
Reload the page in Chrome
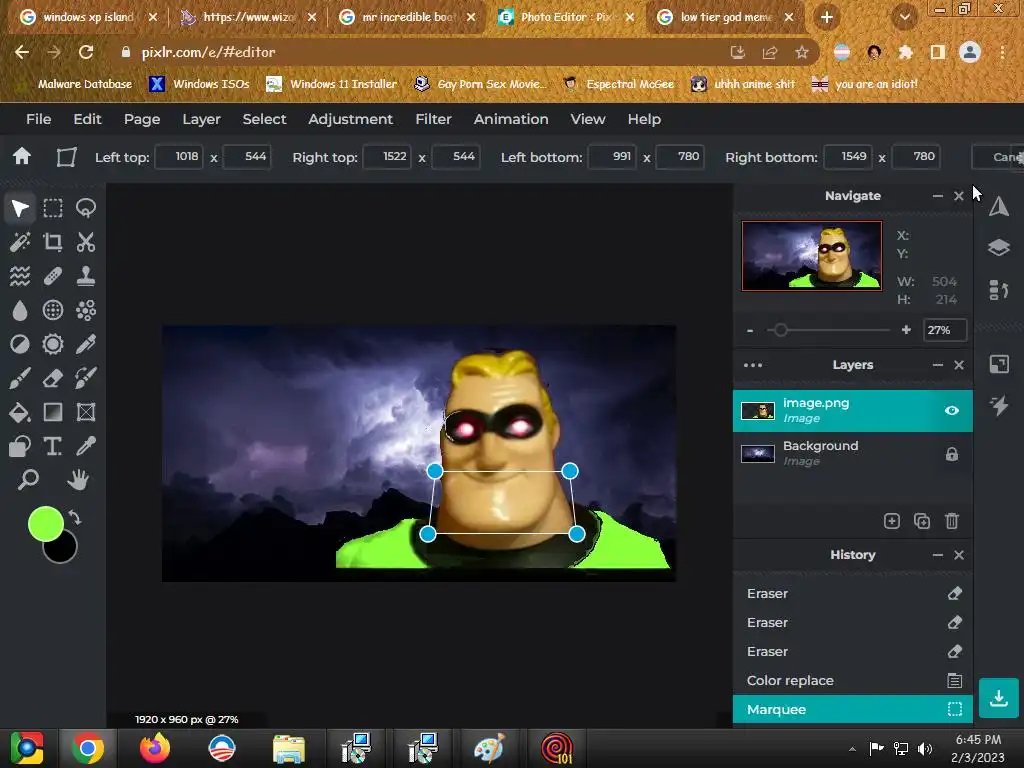(x=86, y=52)
